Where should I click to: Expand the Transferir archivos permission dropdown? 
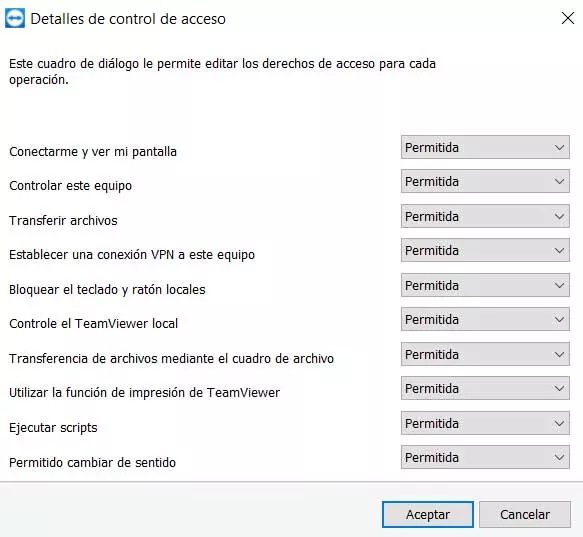pos(485,216)
